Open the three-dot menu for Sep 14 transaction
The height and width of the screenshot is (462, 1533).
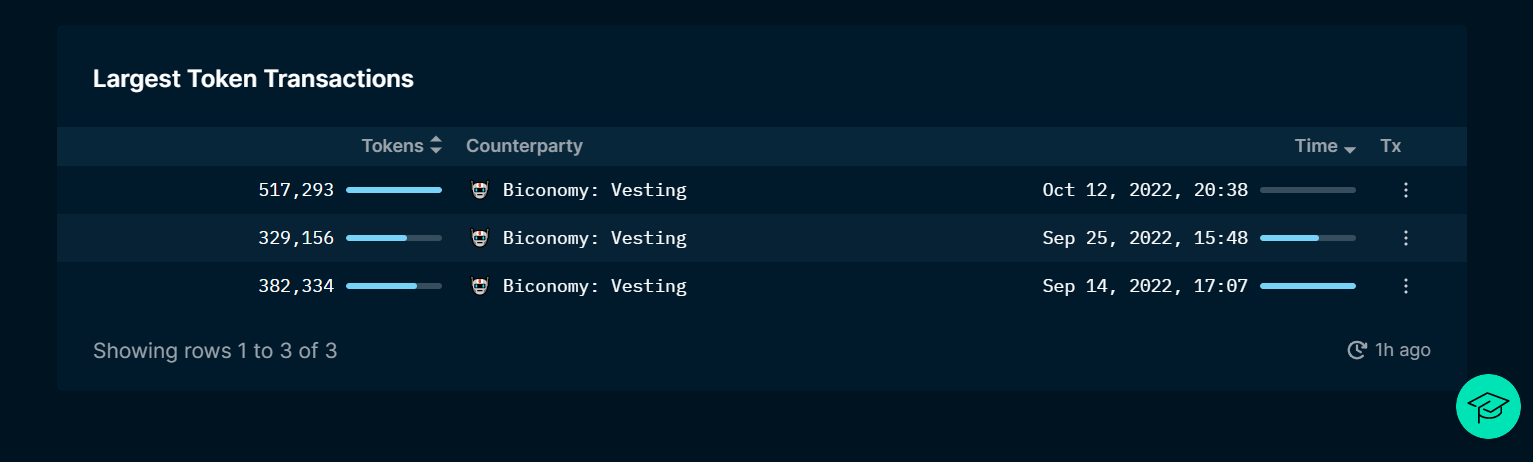click(x=1406, y=286)
